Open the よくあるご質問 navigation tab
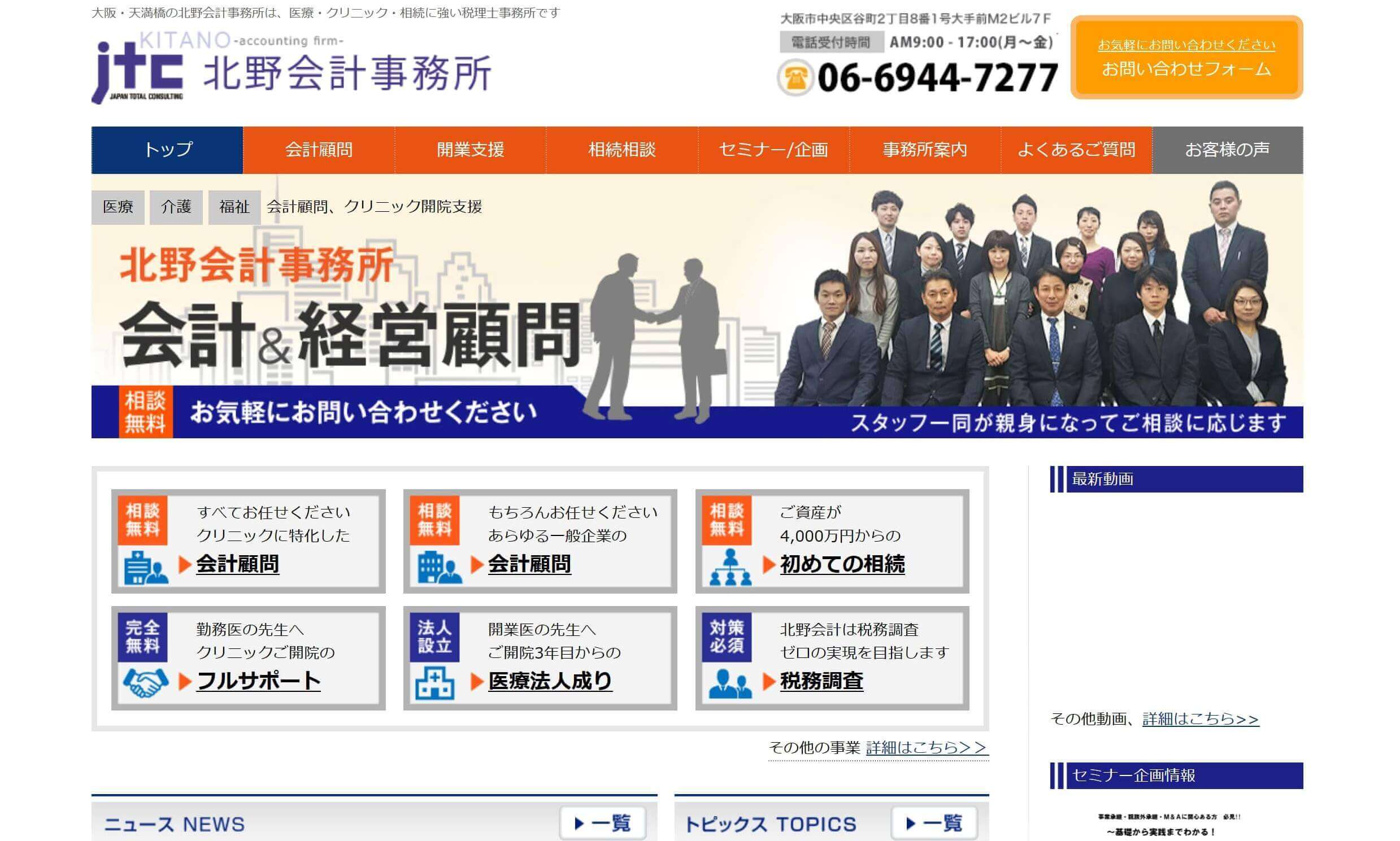The width and height of the screenshot is (1400, 841). [x=1076, y=150]
